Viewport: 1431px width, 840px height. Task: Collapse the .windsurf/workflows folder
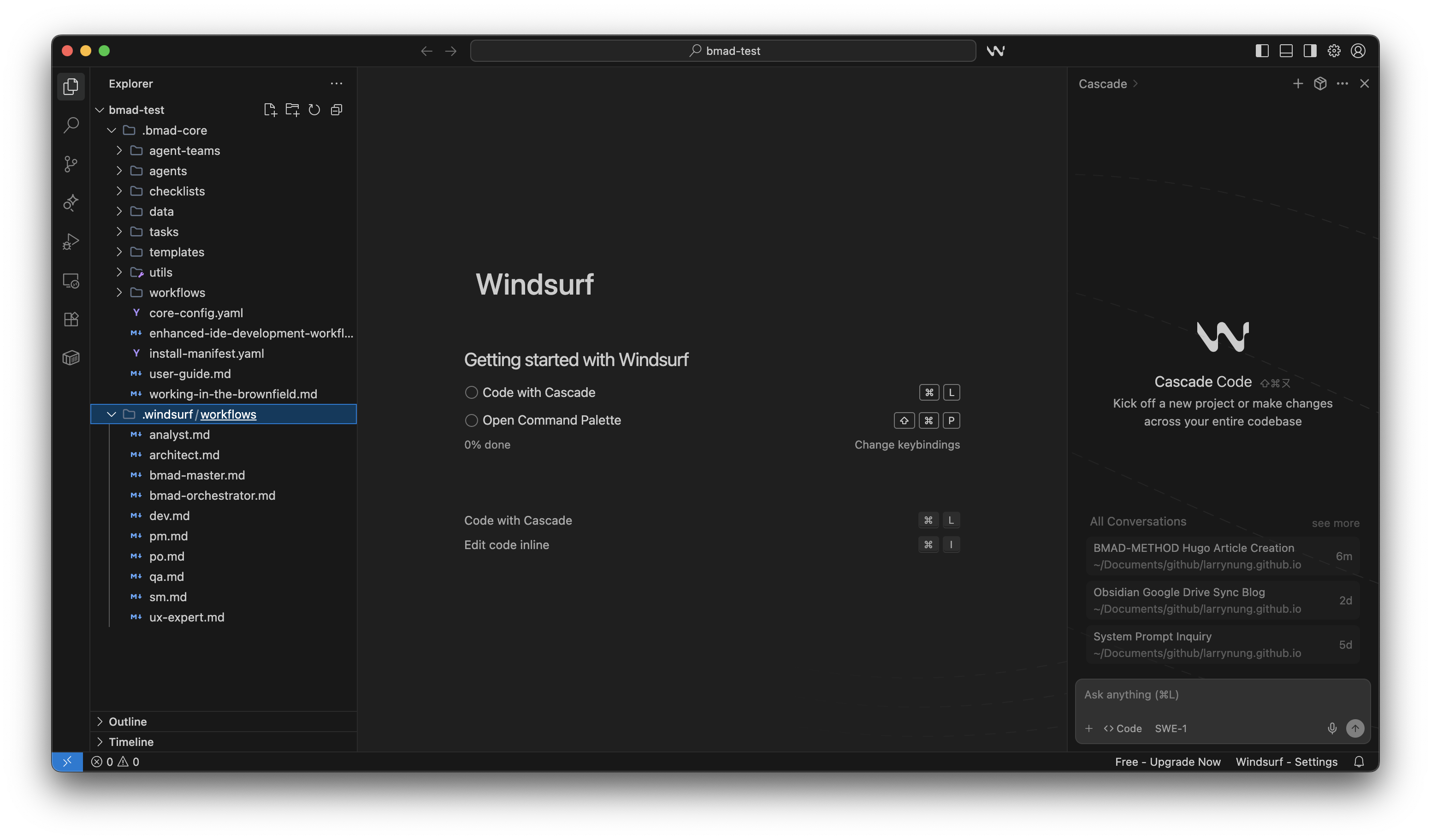[x=111, y=414]
